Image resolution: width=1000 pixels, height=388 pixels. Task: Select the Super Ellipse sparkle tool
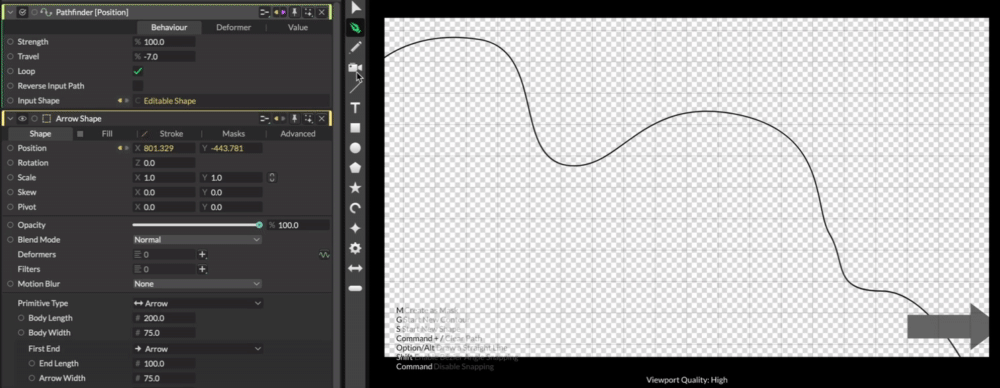click(x=355, y=228)
